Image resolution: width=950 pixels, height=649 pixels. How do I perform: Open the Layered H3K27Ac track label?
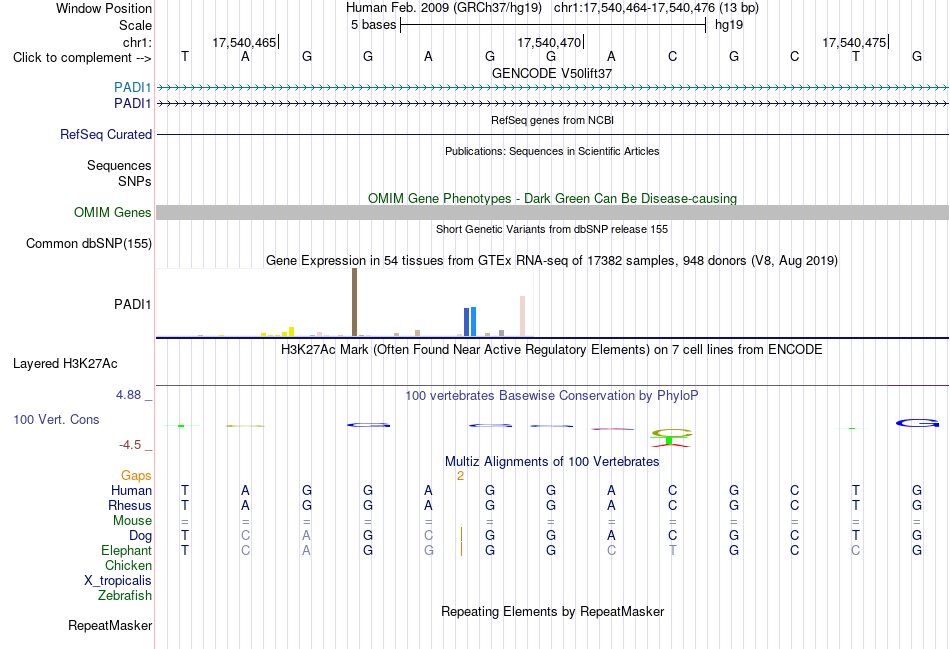coord(65,364)
